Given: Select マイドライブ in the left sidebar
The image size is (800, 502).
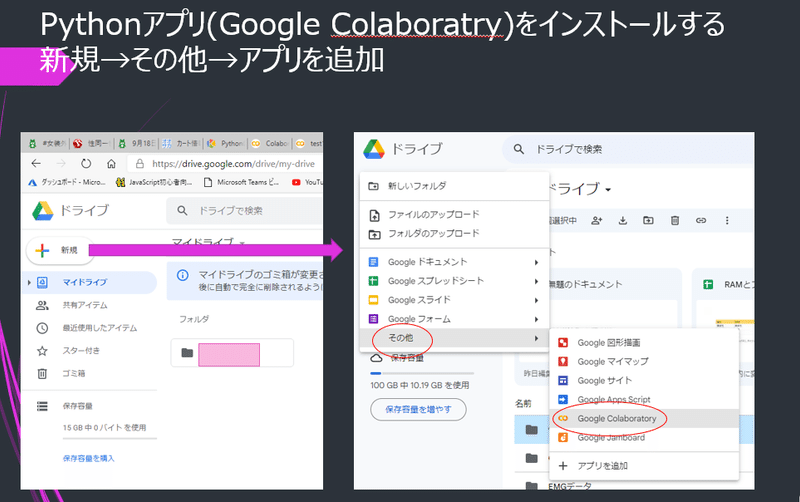Looking at the screenshot, I should pos(90,282).
